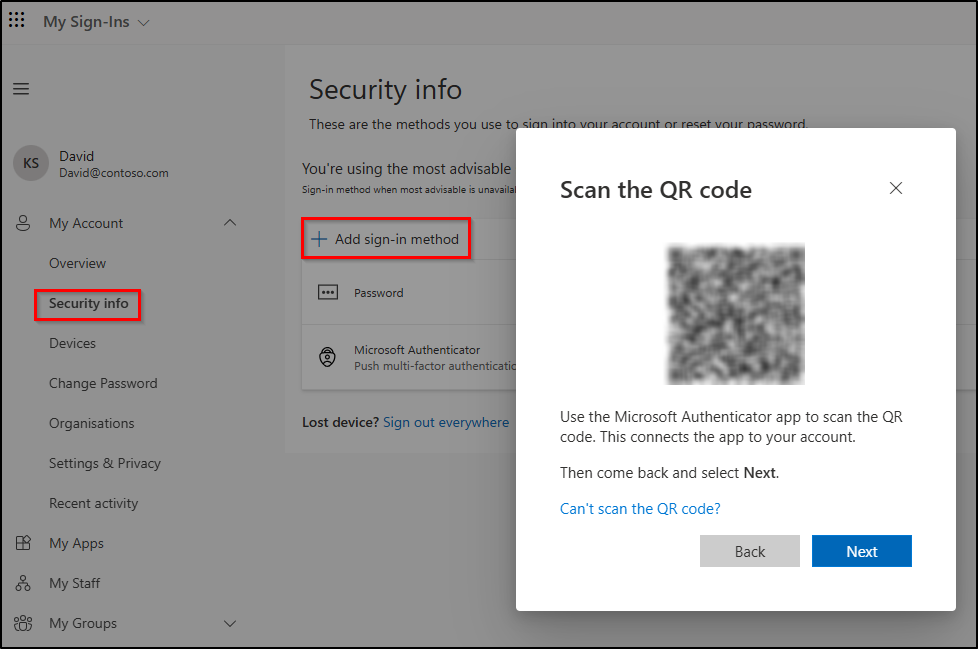Click the My Account person icon
Screen dimensions: 978x649
[23, 223]
